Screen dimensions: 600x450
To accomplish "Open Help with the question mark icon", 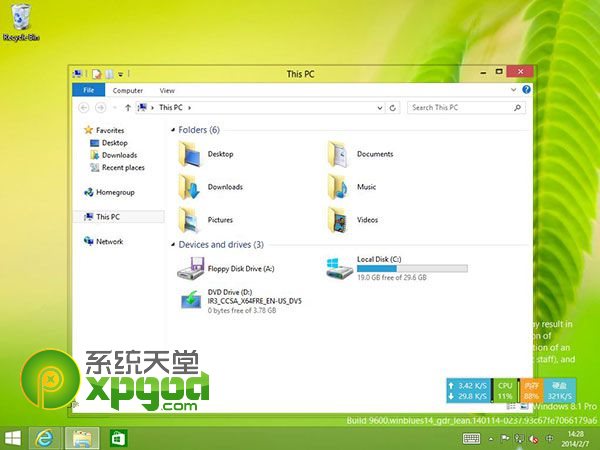I will [x=527, y=89].
